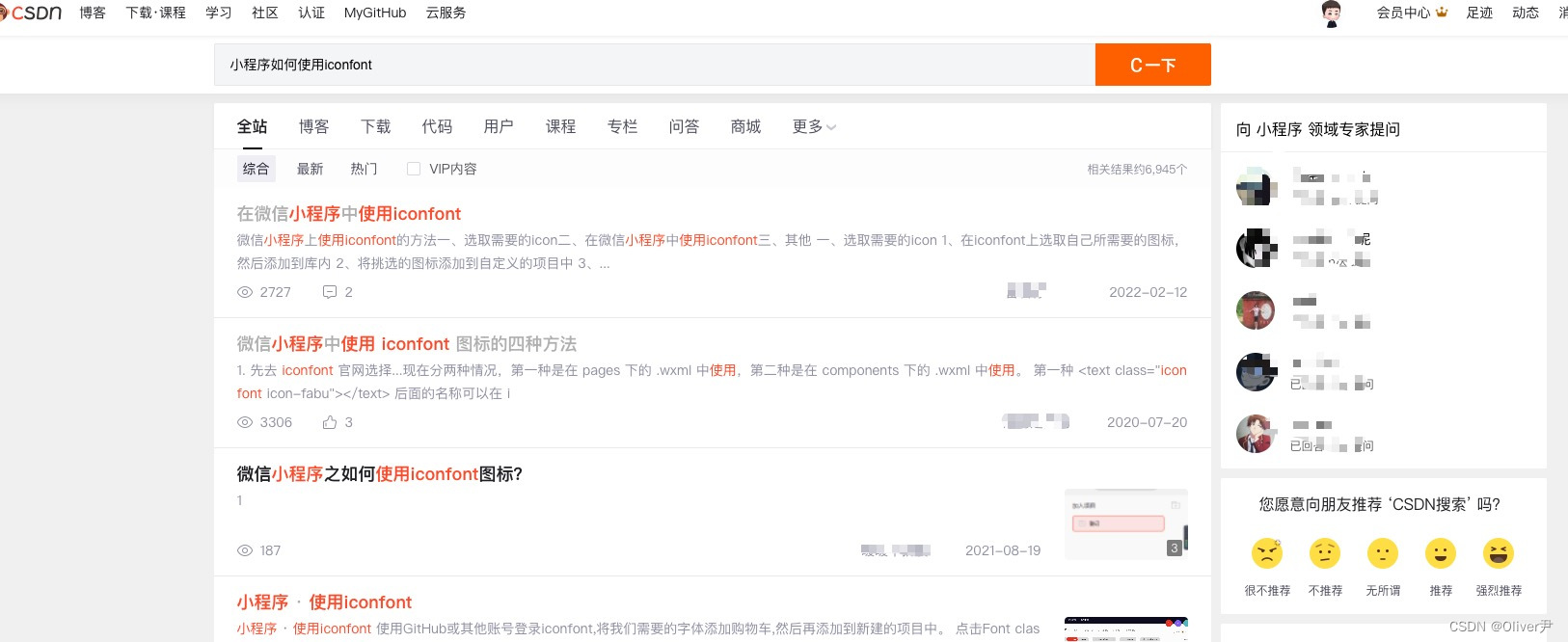Click the eye icon beside 187 views
The height and width of the screenshot is (642, 1568).
tap(245, 550)
